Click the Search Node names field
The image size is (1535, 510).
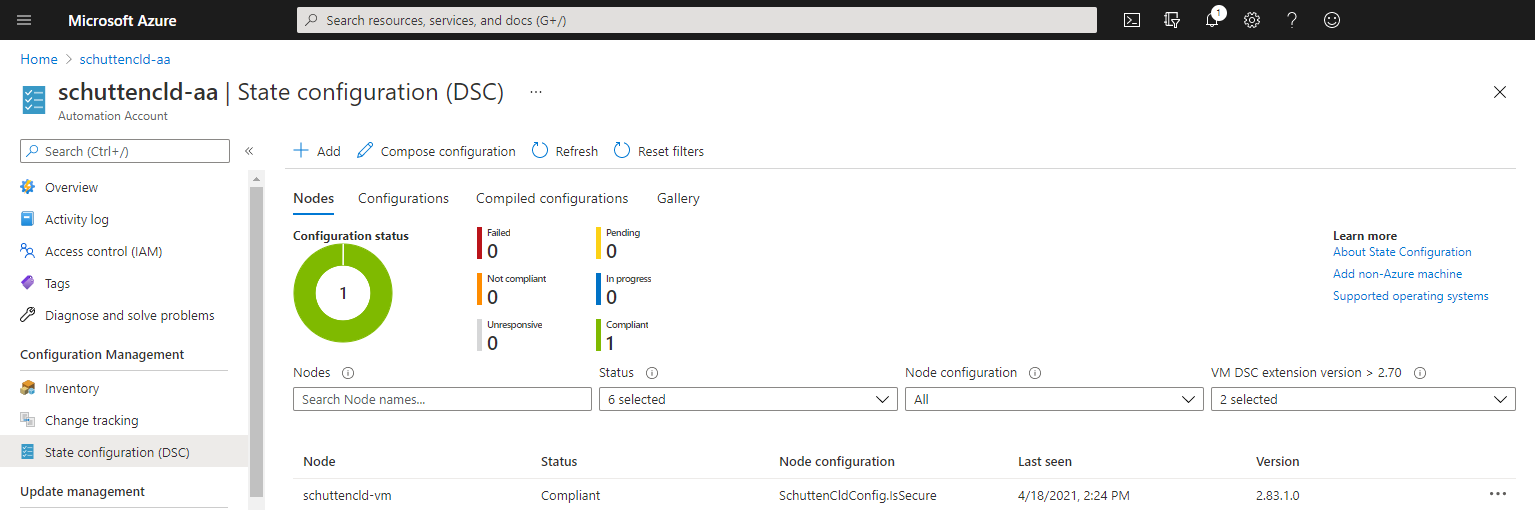point(442,399)
